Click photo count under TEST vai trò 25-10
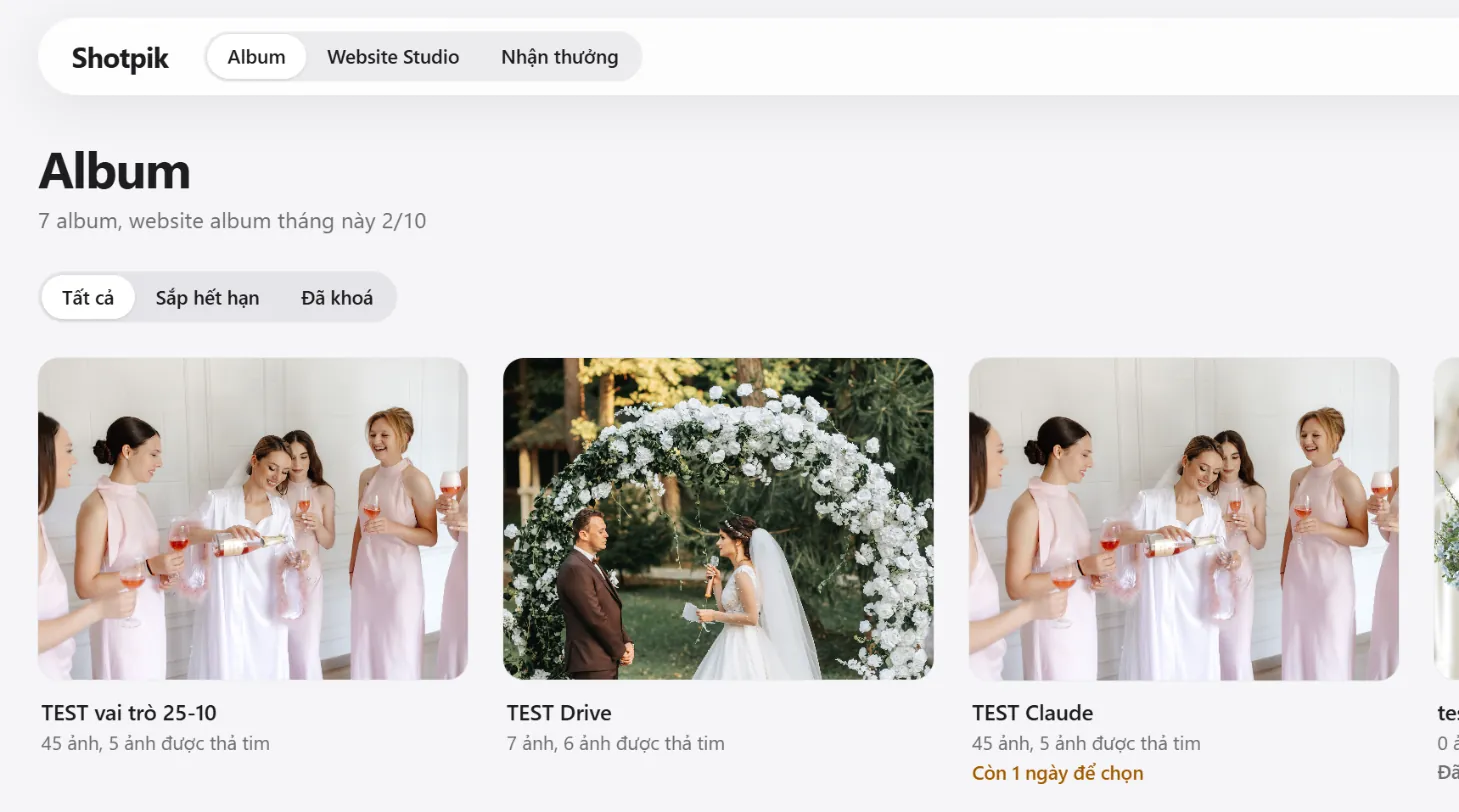 [x=155, y=743]
